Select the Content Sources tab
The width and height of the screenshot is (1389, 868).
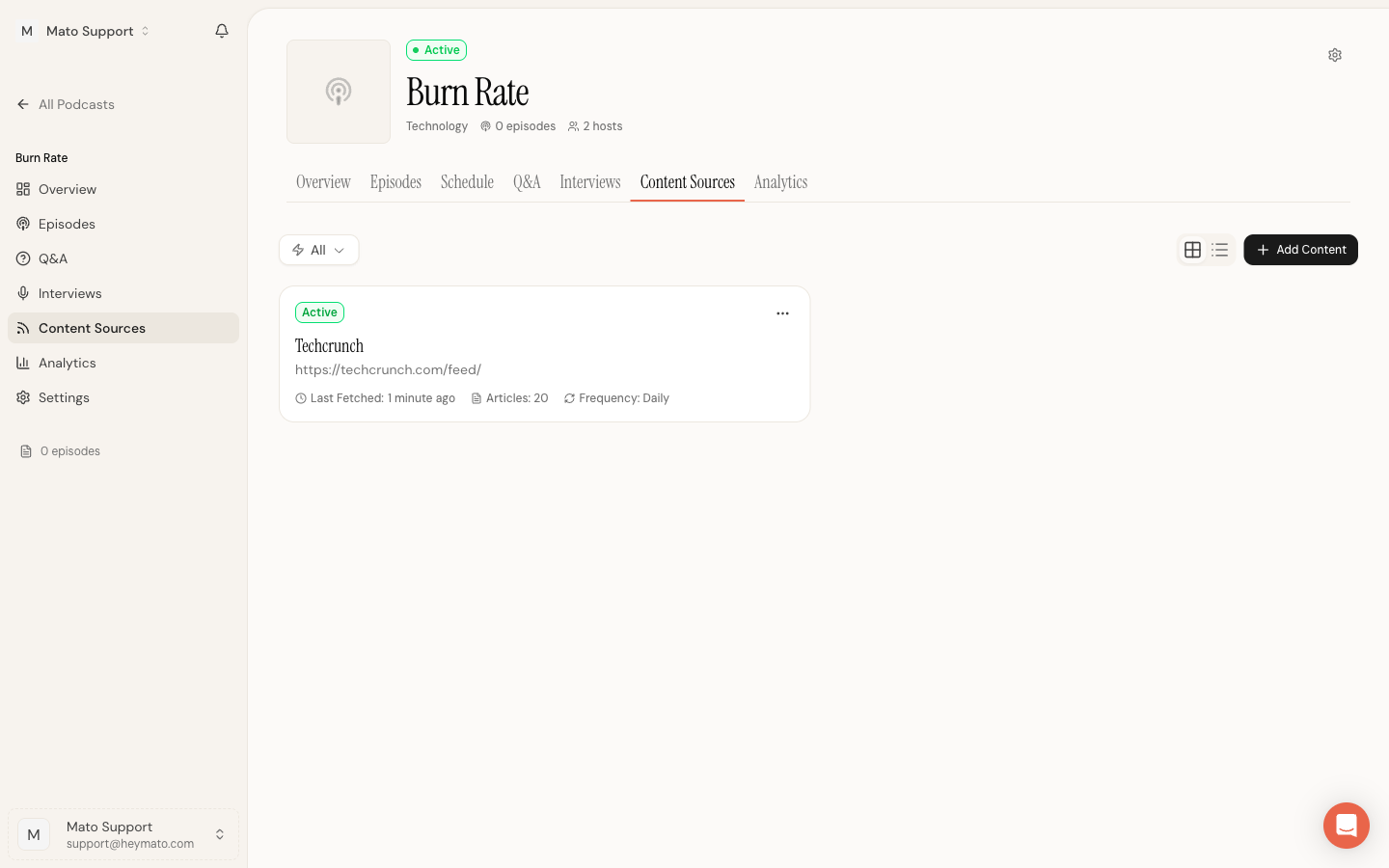(x=688, y=182)
